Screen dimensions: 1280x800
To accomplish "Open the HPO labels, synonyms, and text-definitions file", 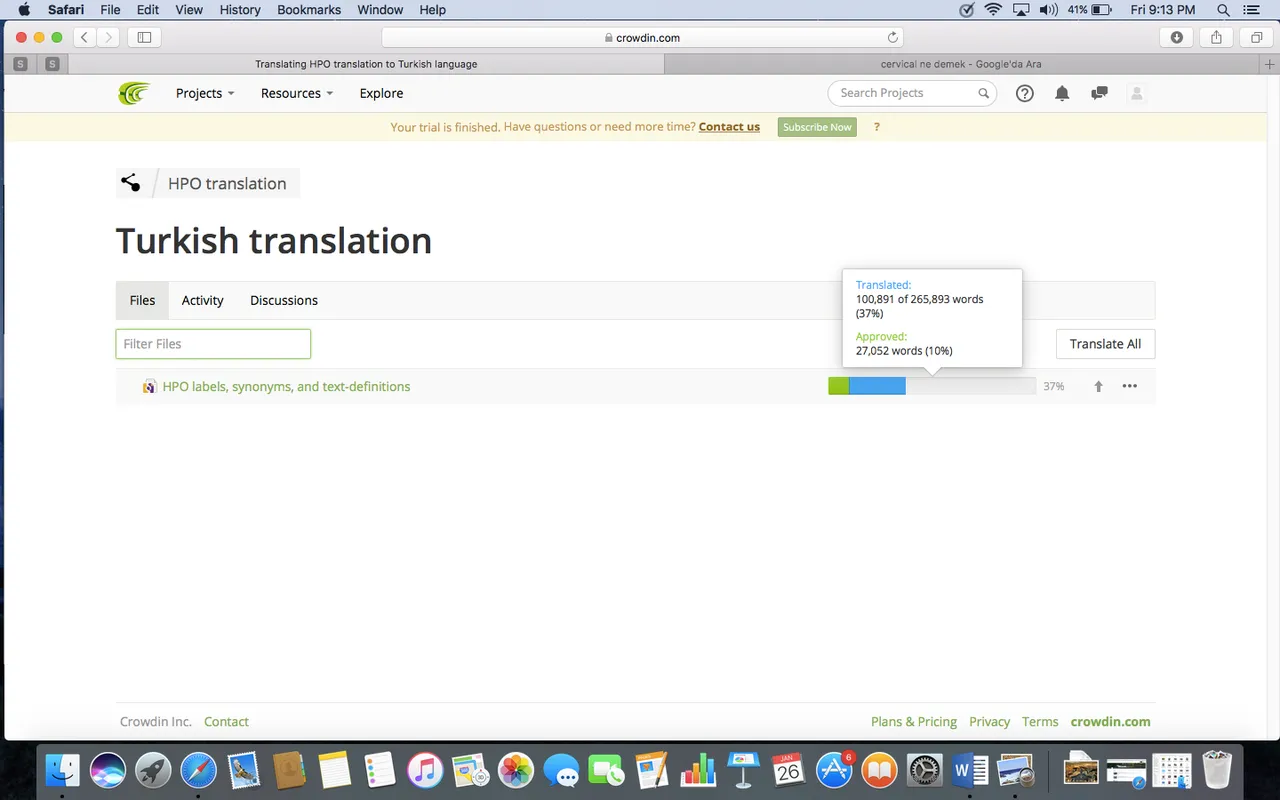I will point(286,386).
